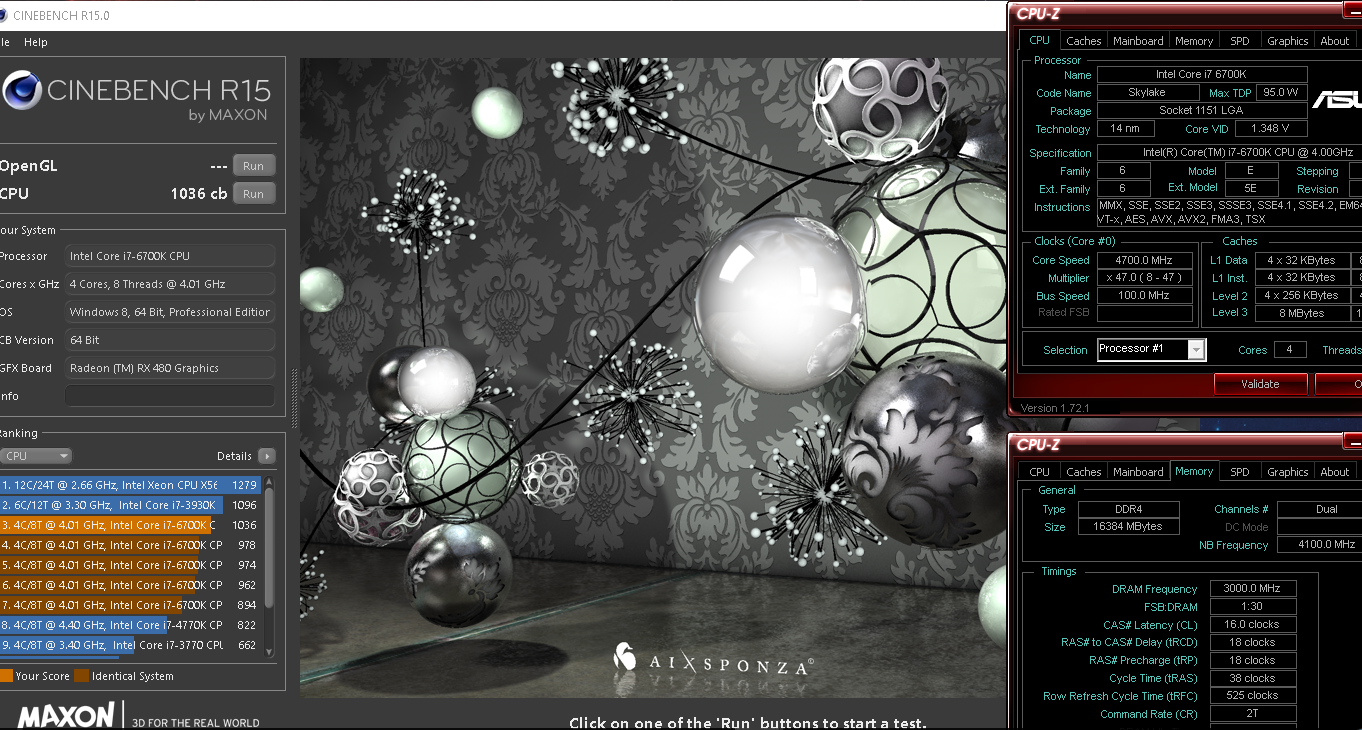Open the Help menu in Cinebench
Viewport: 1362px width, 730px height.
(36, 42)
